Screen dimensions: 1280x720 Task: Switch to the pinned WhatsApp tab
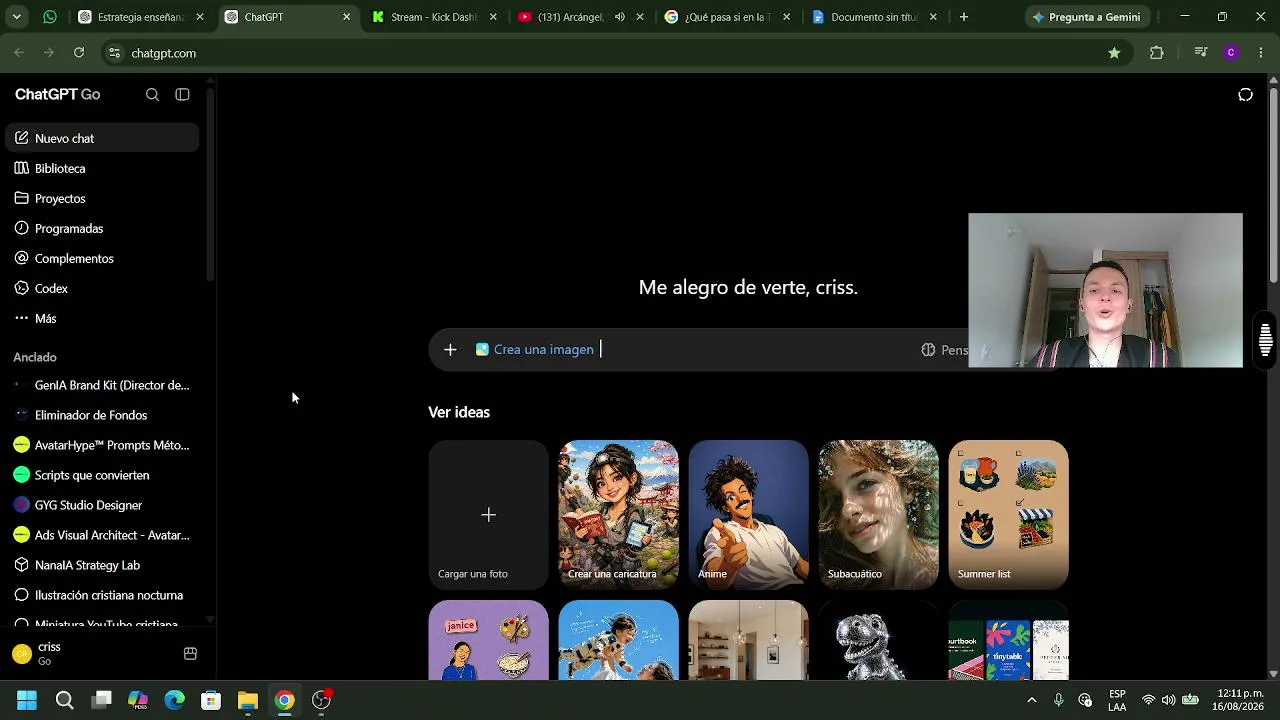click(x=50, y=17)
